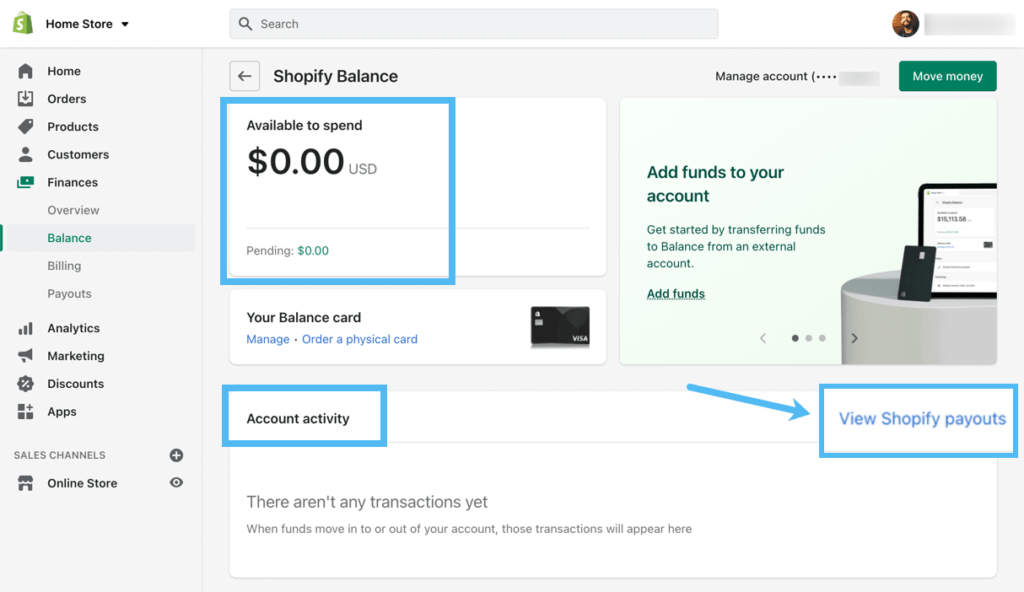Open the Discounts section icon
The height and width of the screenshot is (592, 1024).
26,384
